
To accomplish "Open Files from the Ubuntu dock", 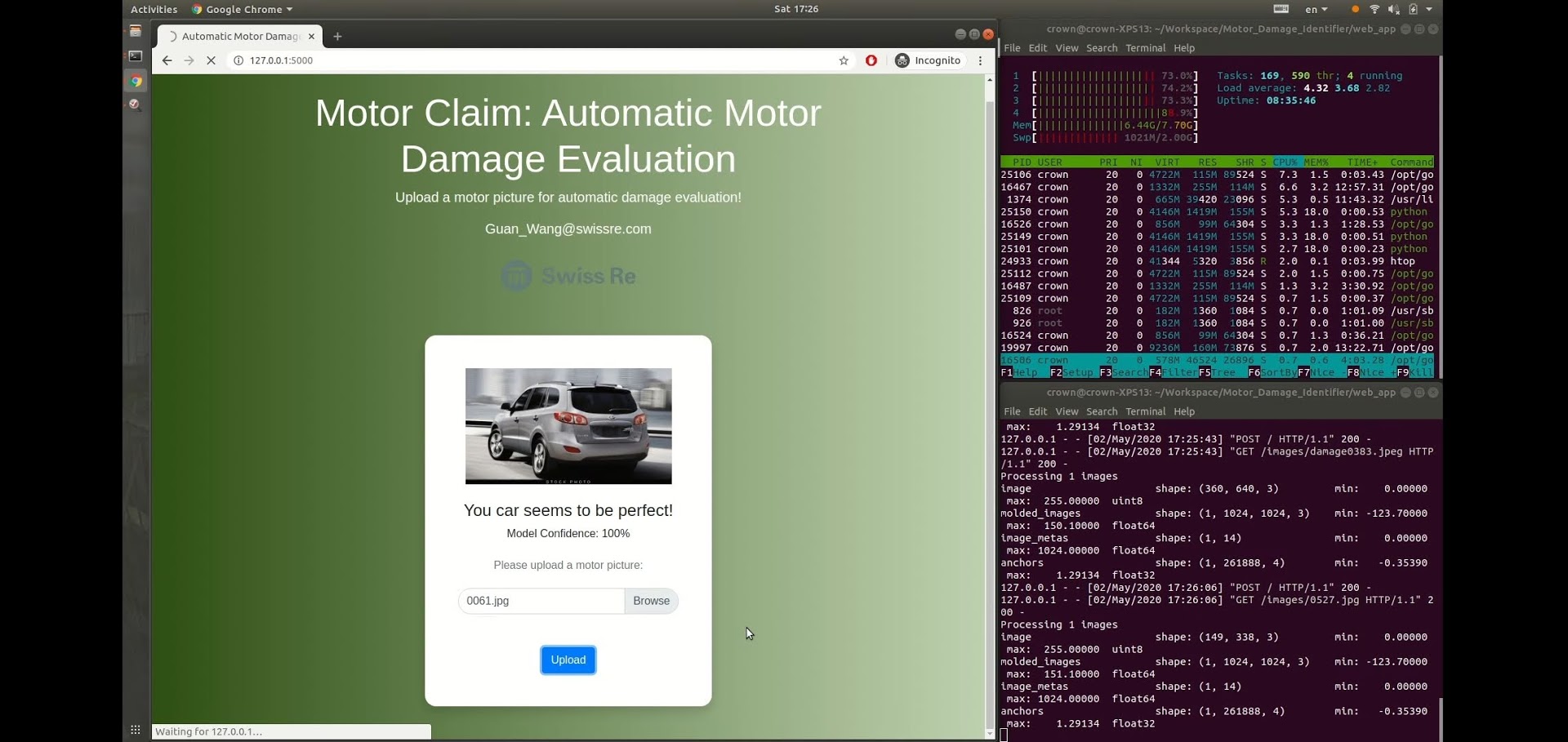I will coord(136,31).
